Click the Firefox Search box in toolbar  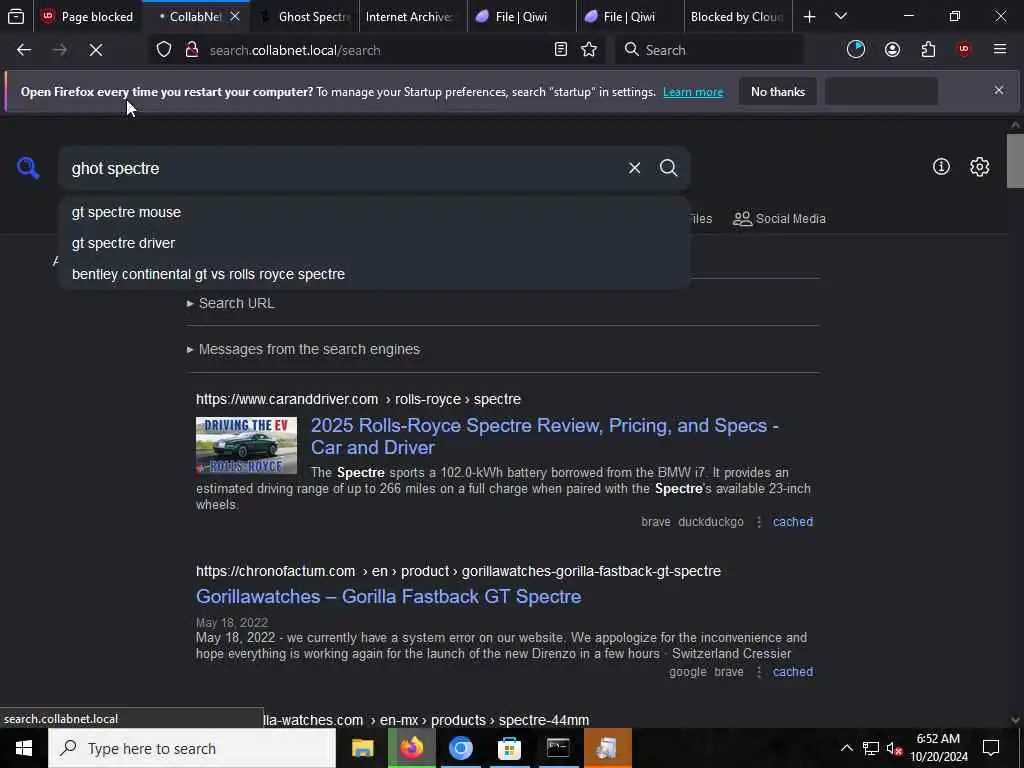tap(709, 50)
